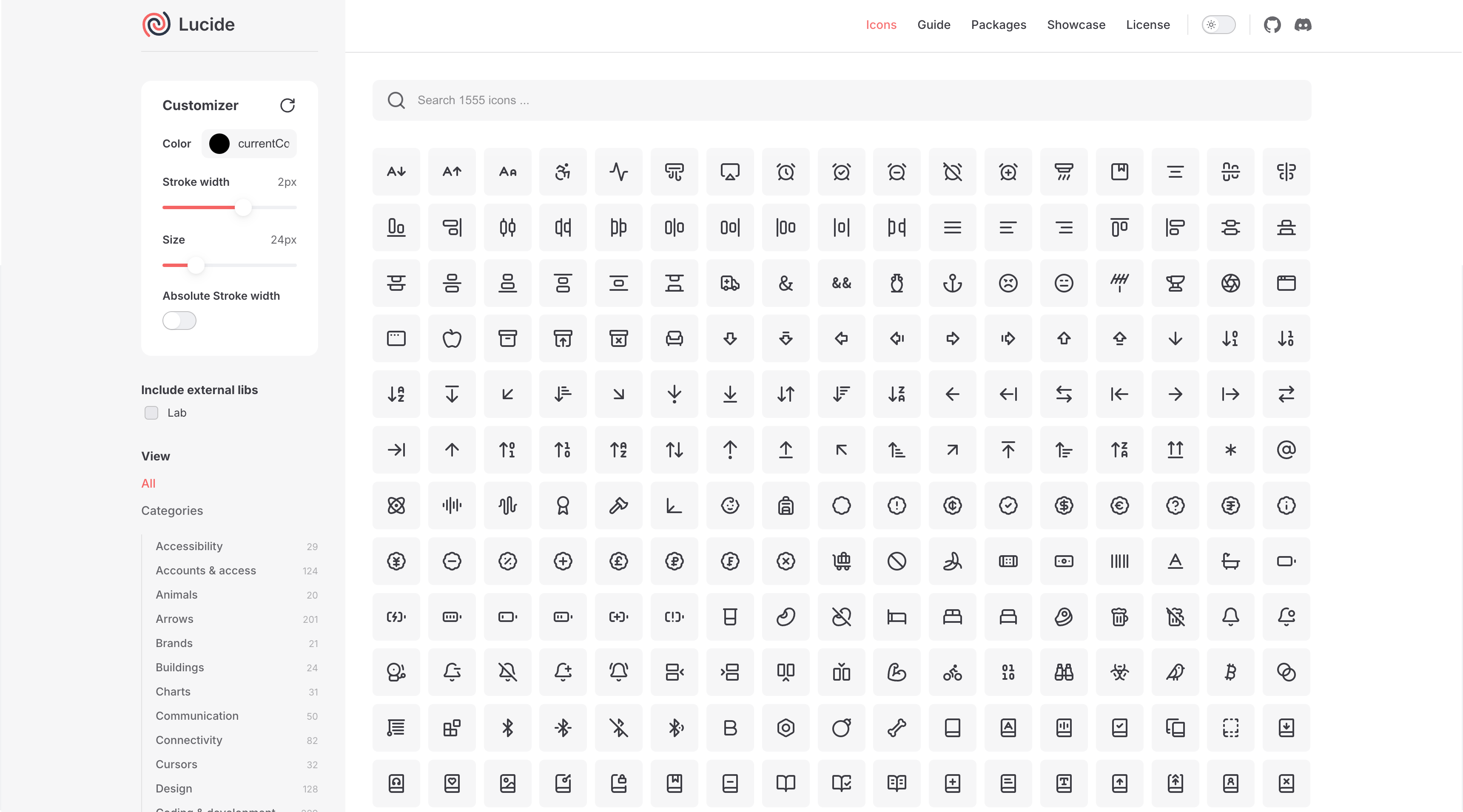The image size is (1463, 812).
Task: Click the anchor icon
Action: (952, 283)
